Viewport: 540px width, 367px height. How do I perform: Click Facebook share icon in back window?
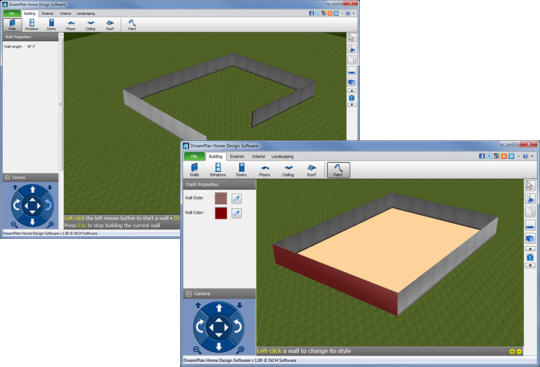pyautogui.click(x=311, y=13)
